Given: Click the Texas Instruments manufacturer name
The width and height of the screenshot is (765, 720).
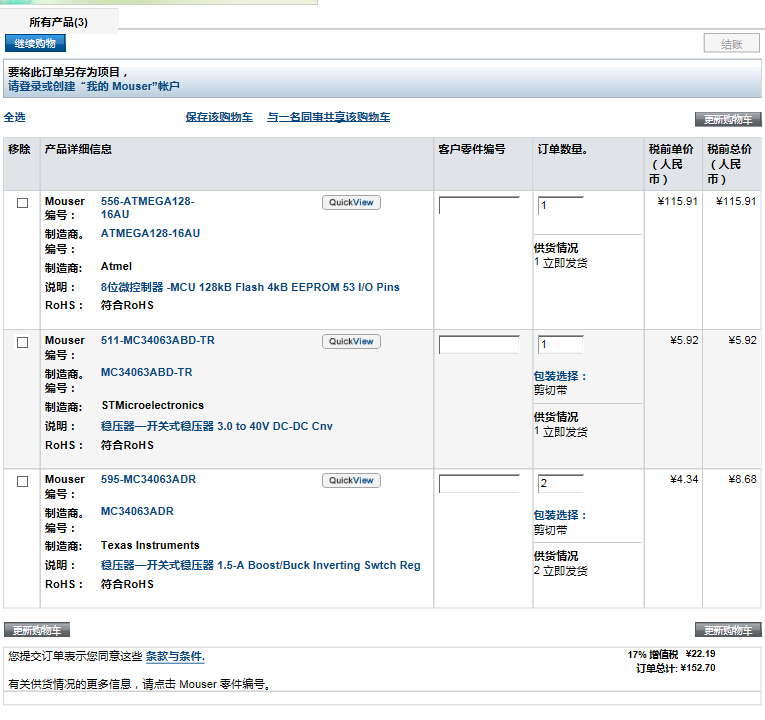Looking at the screenshot, I should (x=150, y=545).
